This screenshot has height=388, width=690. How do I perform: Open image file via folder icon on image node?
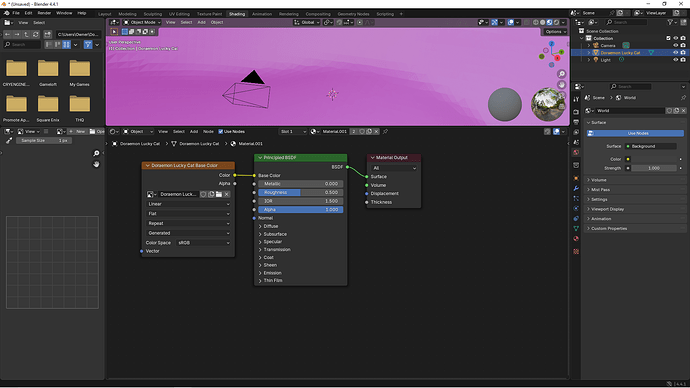(219, 194)
